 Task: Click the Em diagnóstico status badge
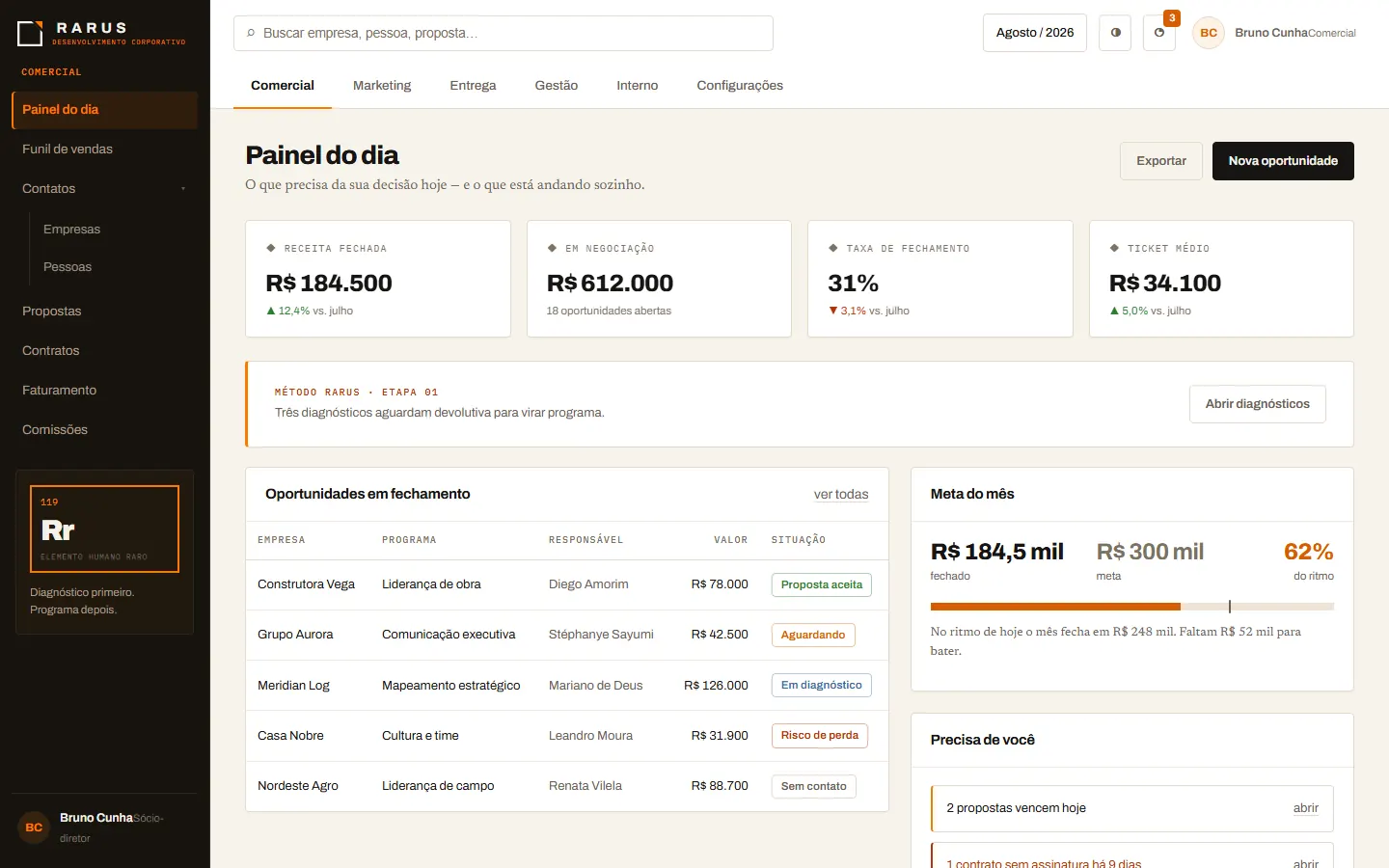pyautogui.click(x=822, y=685)
